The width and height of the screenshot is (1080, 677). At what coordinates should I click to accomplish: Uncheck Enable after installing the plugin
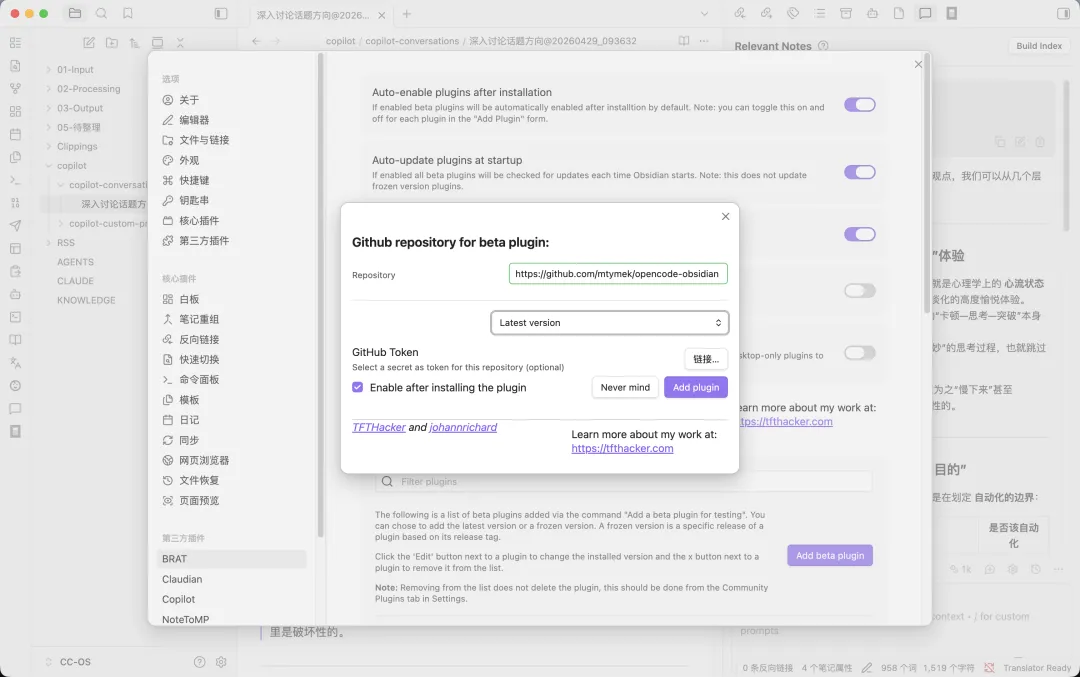358,387
